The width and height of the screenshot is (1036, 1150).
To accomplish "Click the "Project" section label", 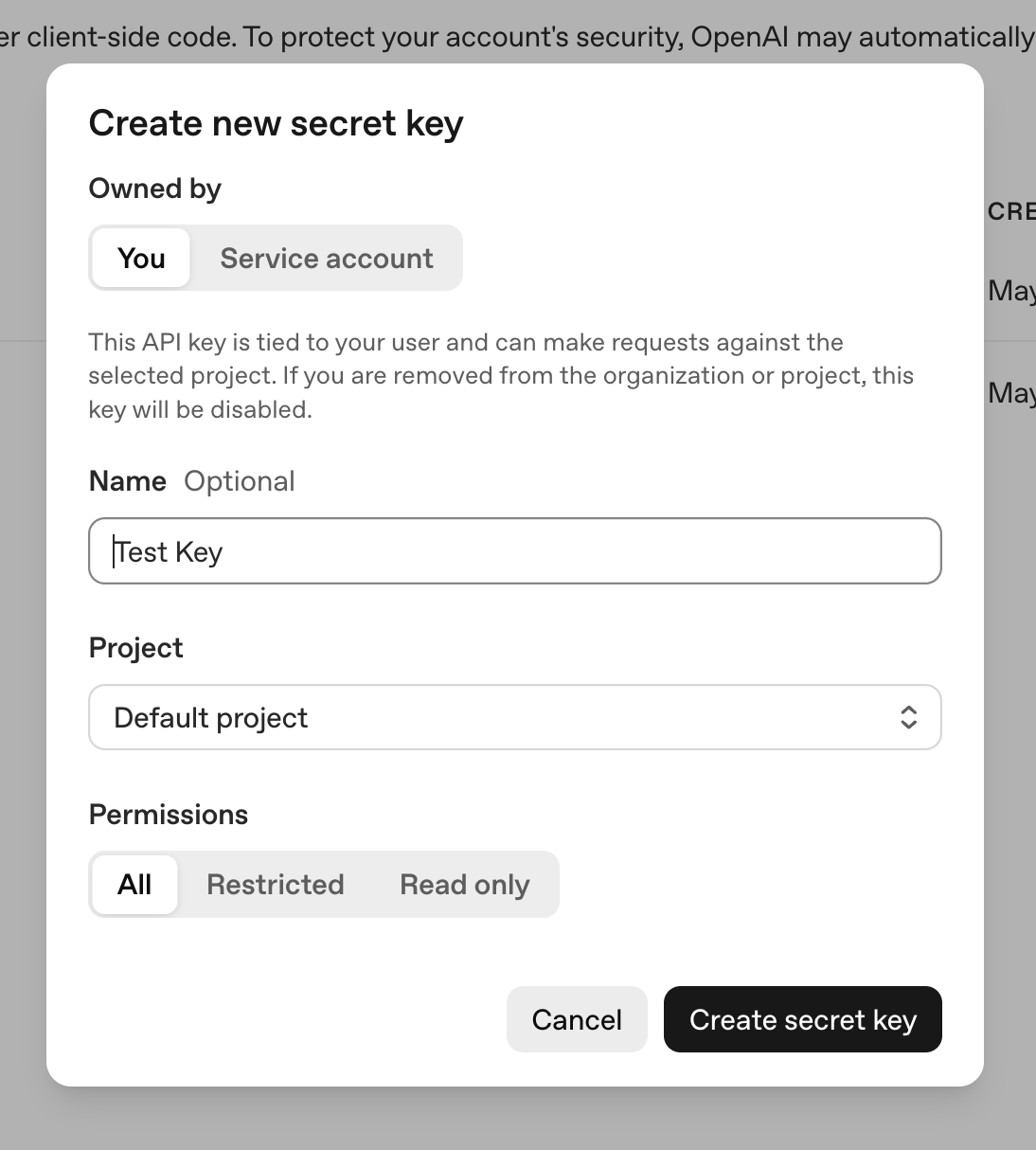I will coord(135,648).
